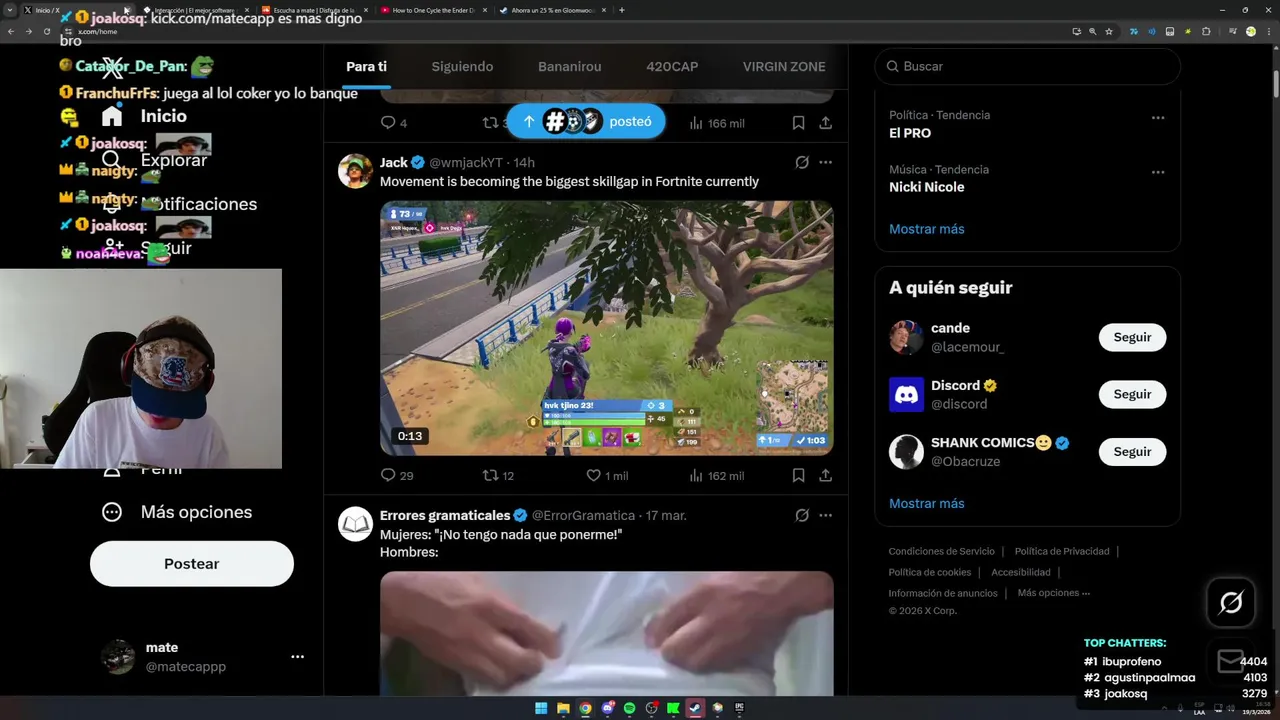Viewport: 1280px width, 720px height.
Task: Open Jack's profile avatar
Action: [x=355, y=171]
